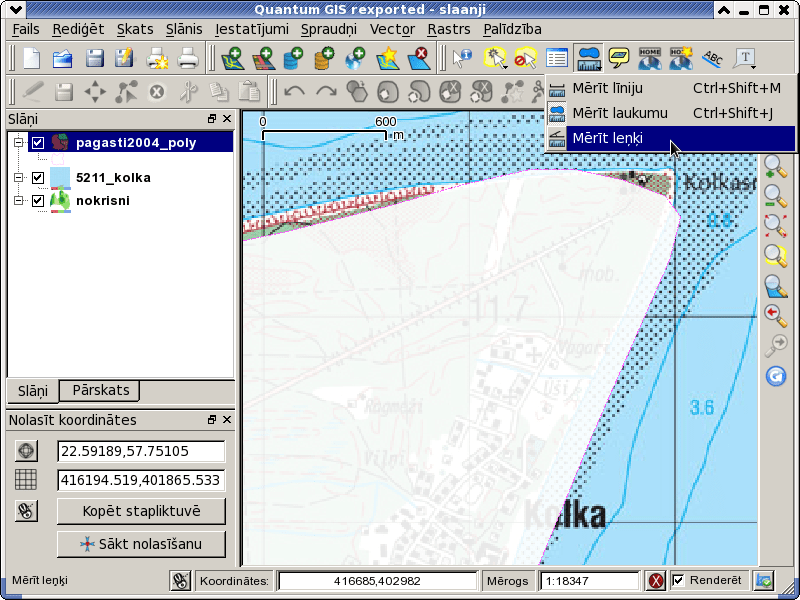Save project using the floppy disk icon

pos(94,58)
